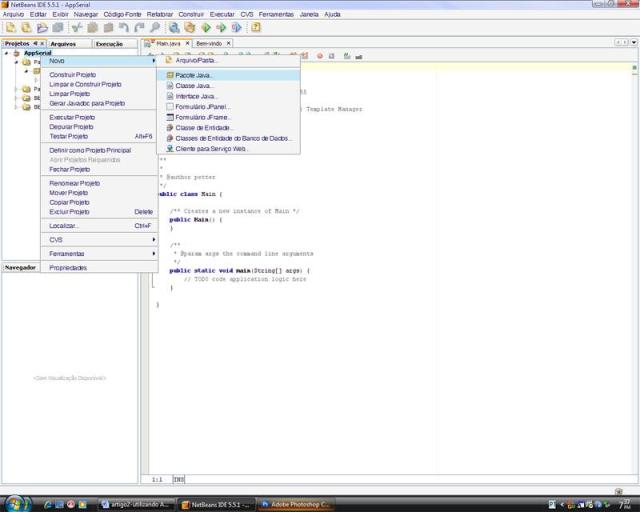The width and height of the screenshot is (640, 512).
Task: Select Limpar e Construir Projeto
Action: [85, 84]
